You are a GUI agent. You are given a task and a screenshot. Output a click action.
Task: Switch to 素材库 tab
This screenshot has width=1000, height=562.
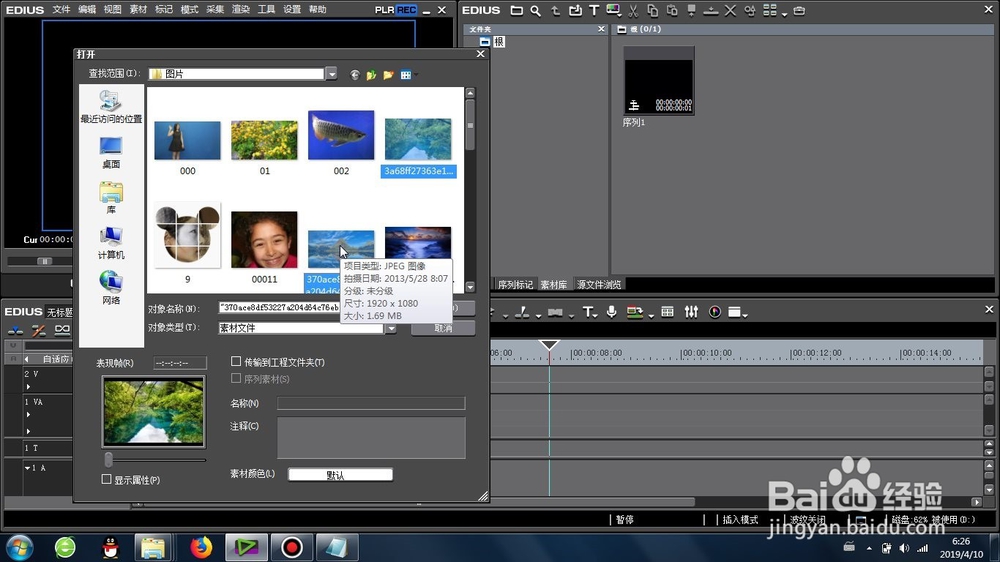tap(553, 285)
